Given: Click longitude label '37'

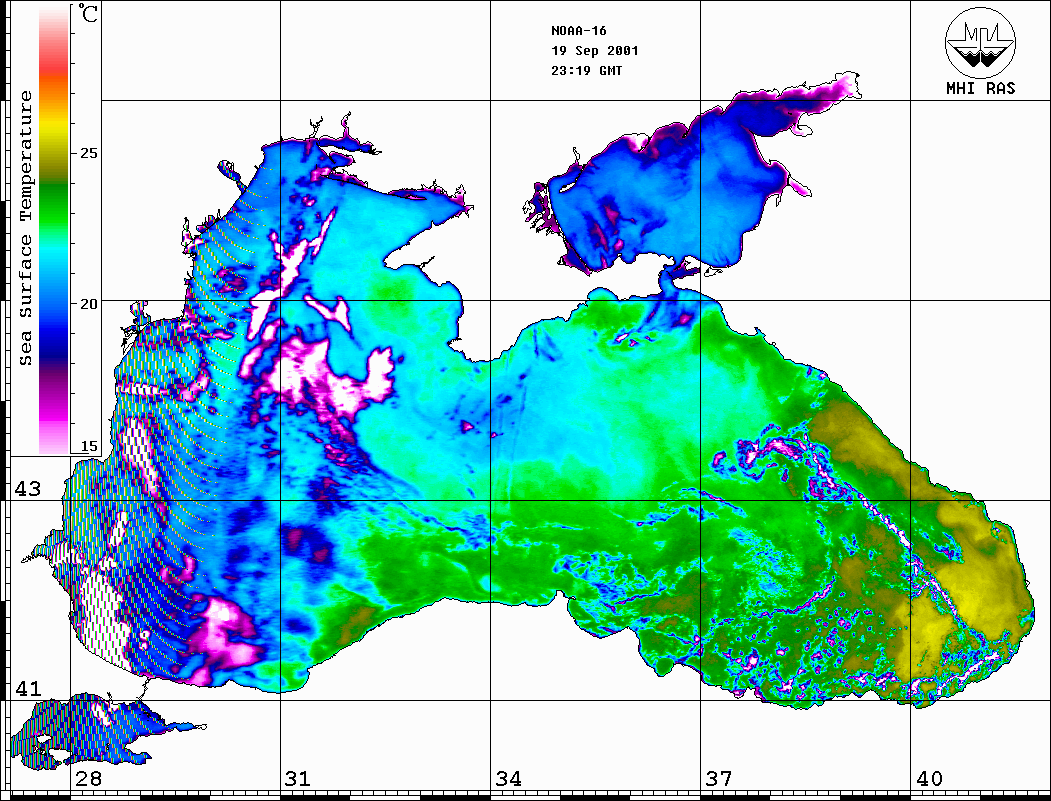Looking at the screenshot, I should (x=719, y=779).
